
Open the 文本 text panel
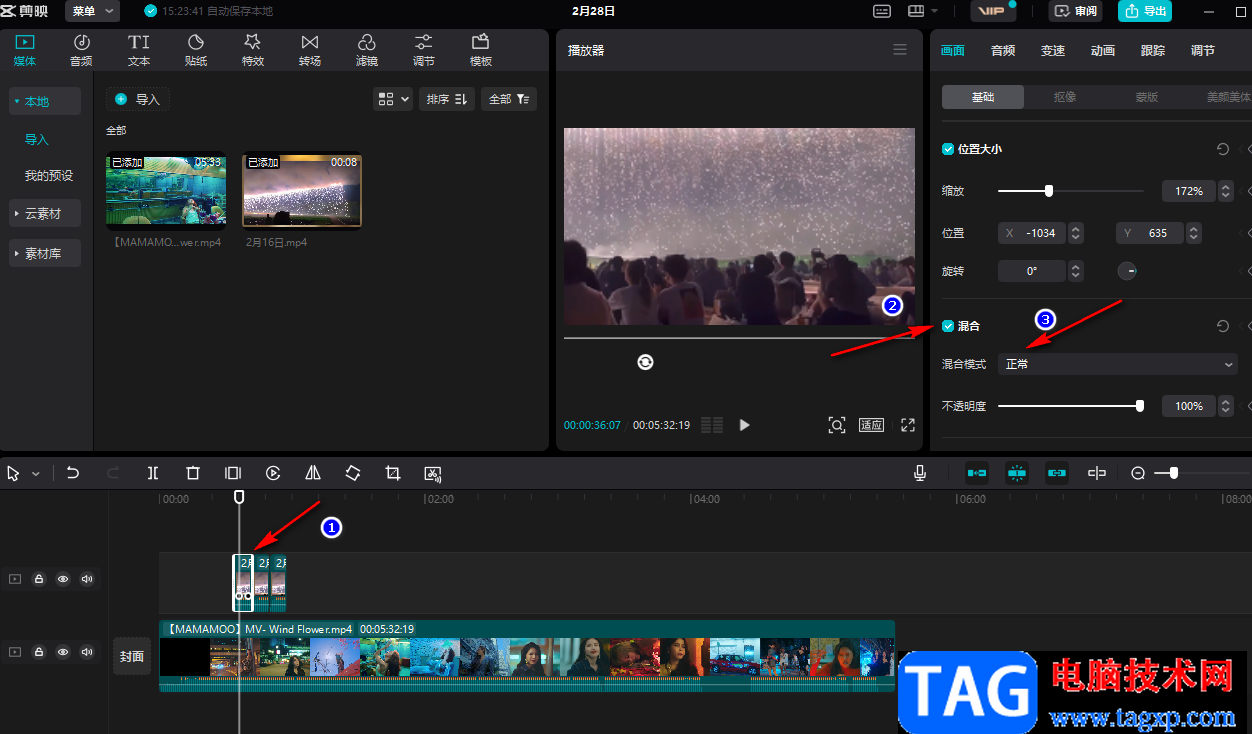[139, 50]
